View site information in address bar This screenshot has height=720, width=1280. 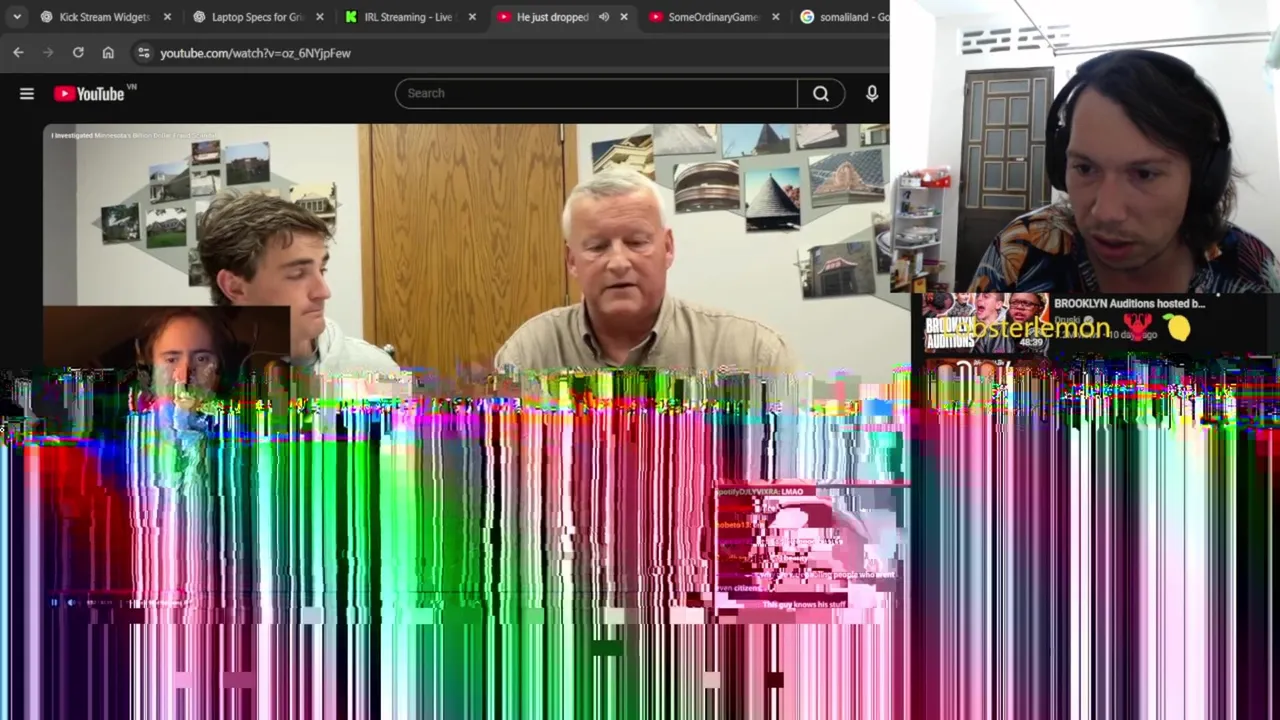[143, 53]
